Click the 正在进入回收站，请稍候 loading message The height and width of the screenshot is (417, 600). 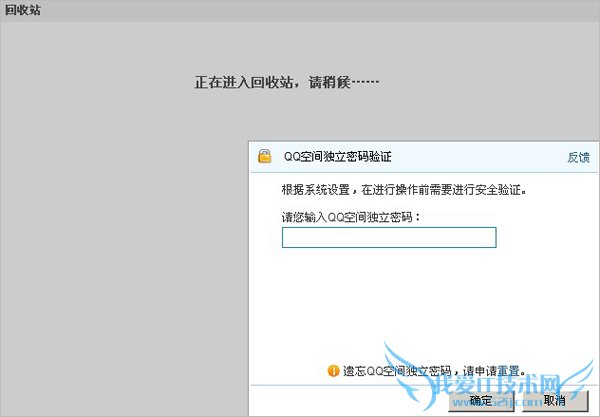(287, 82)
